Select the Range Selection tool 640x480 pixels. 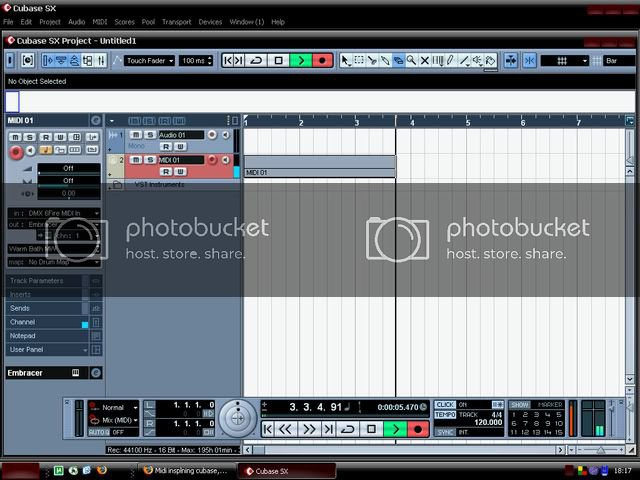pyautogui.click(x=359, y=61)
